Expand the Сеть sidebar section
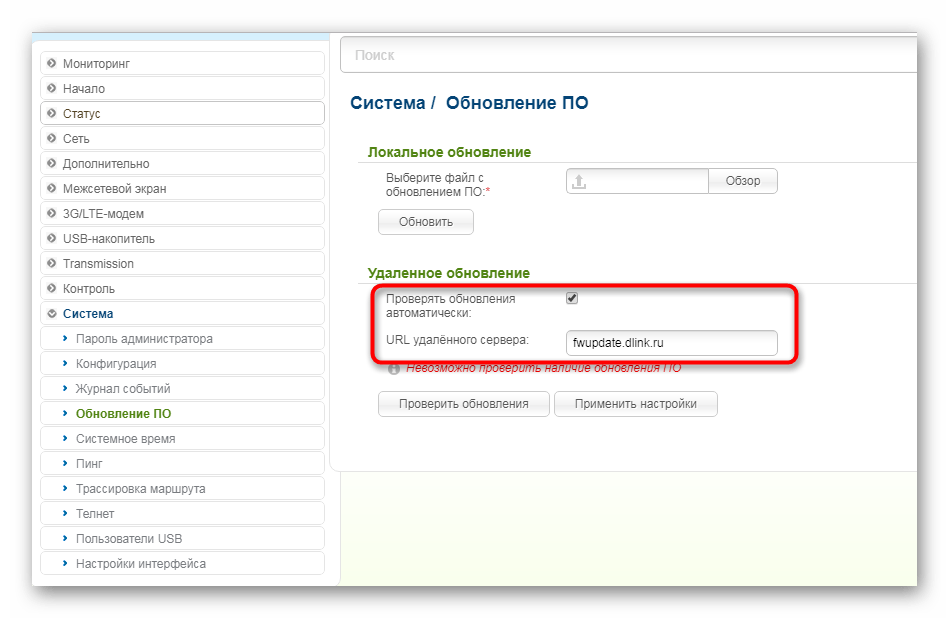This screenshot has height=618, width=949. (x=76, y=139)
